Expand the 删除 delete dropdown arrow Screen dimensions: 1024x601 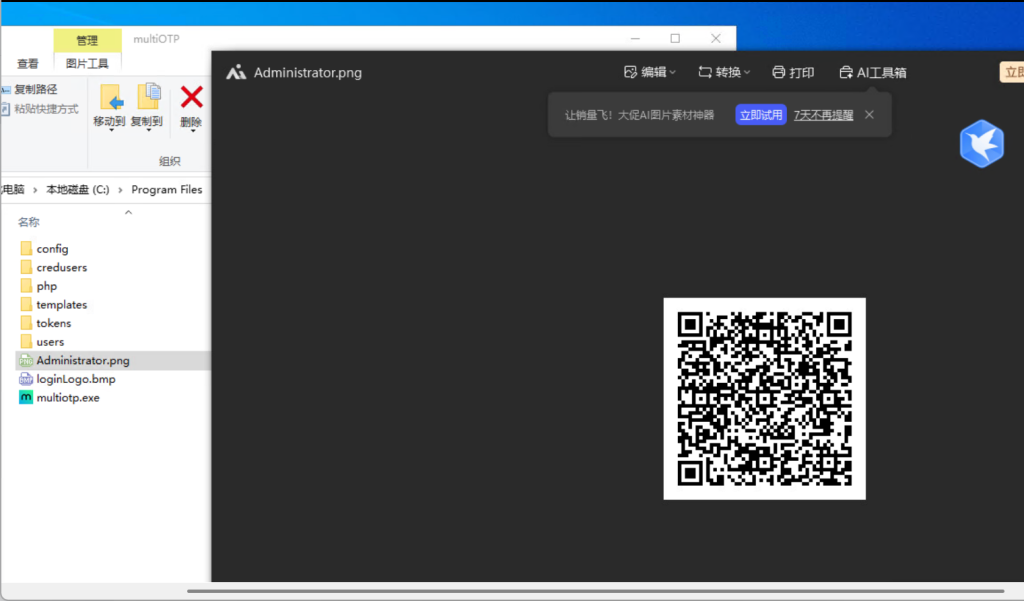pos(191,131)
